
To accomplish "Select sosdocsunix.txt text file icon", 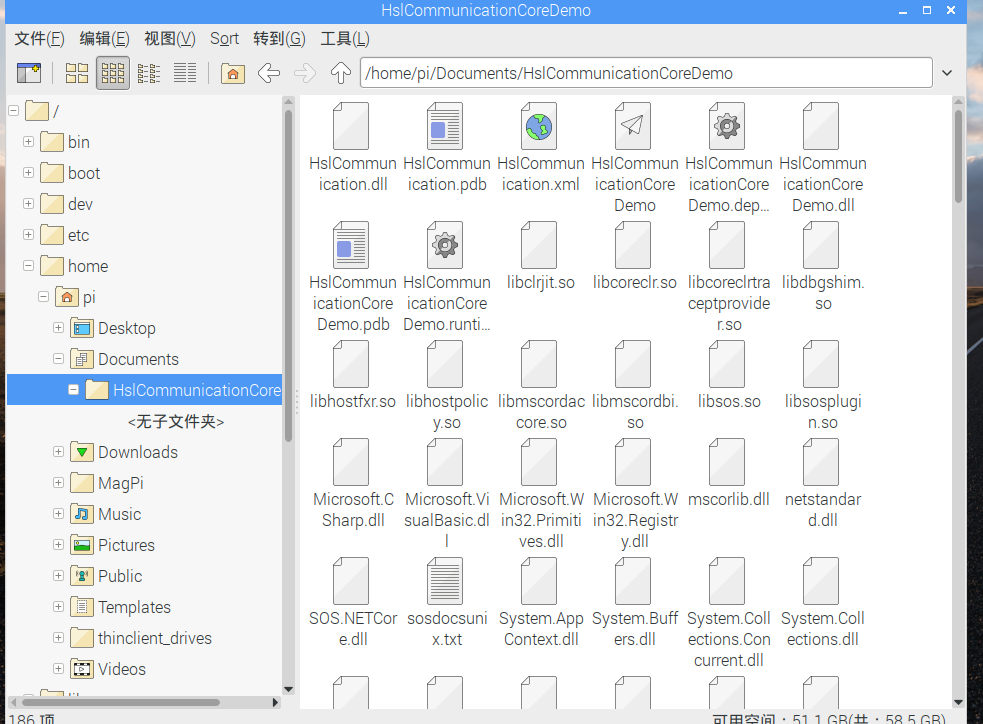I will coord(445,581).
